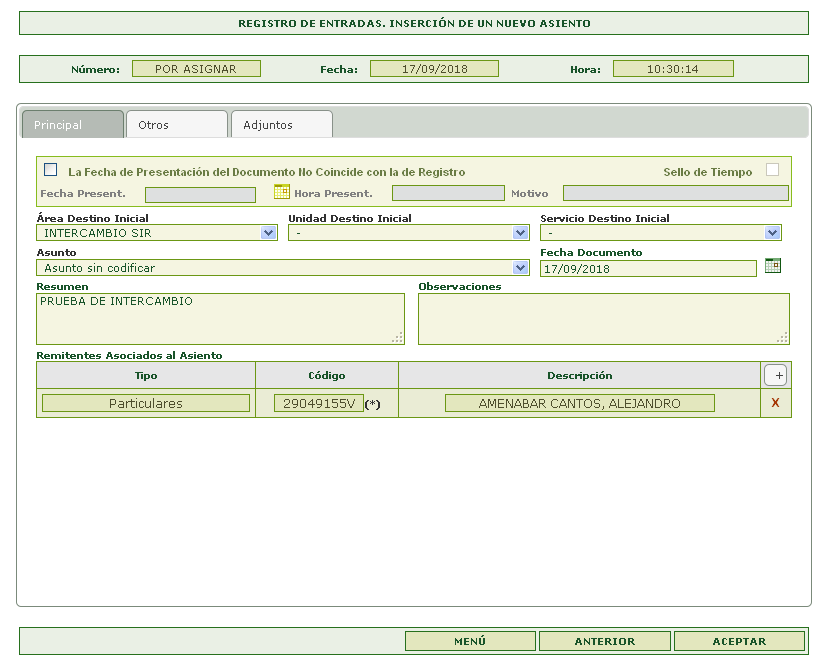Click the Número field POR ASIGNAR
Viewport: 818px width, 667px height.
[x=196, y=69]
